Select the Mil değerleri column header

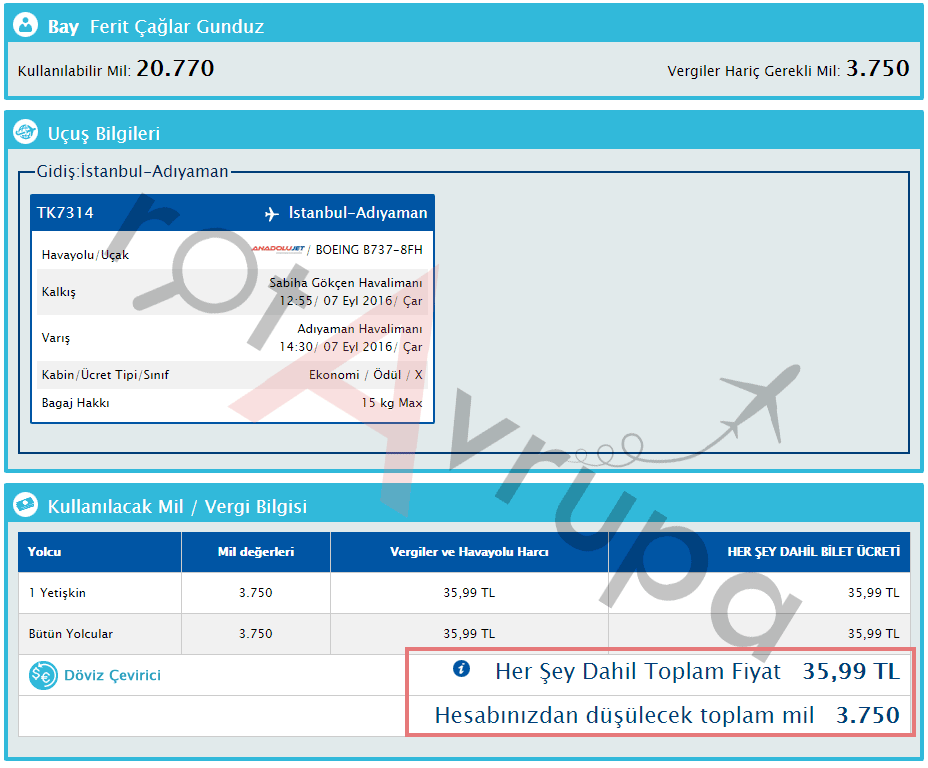256,552
